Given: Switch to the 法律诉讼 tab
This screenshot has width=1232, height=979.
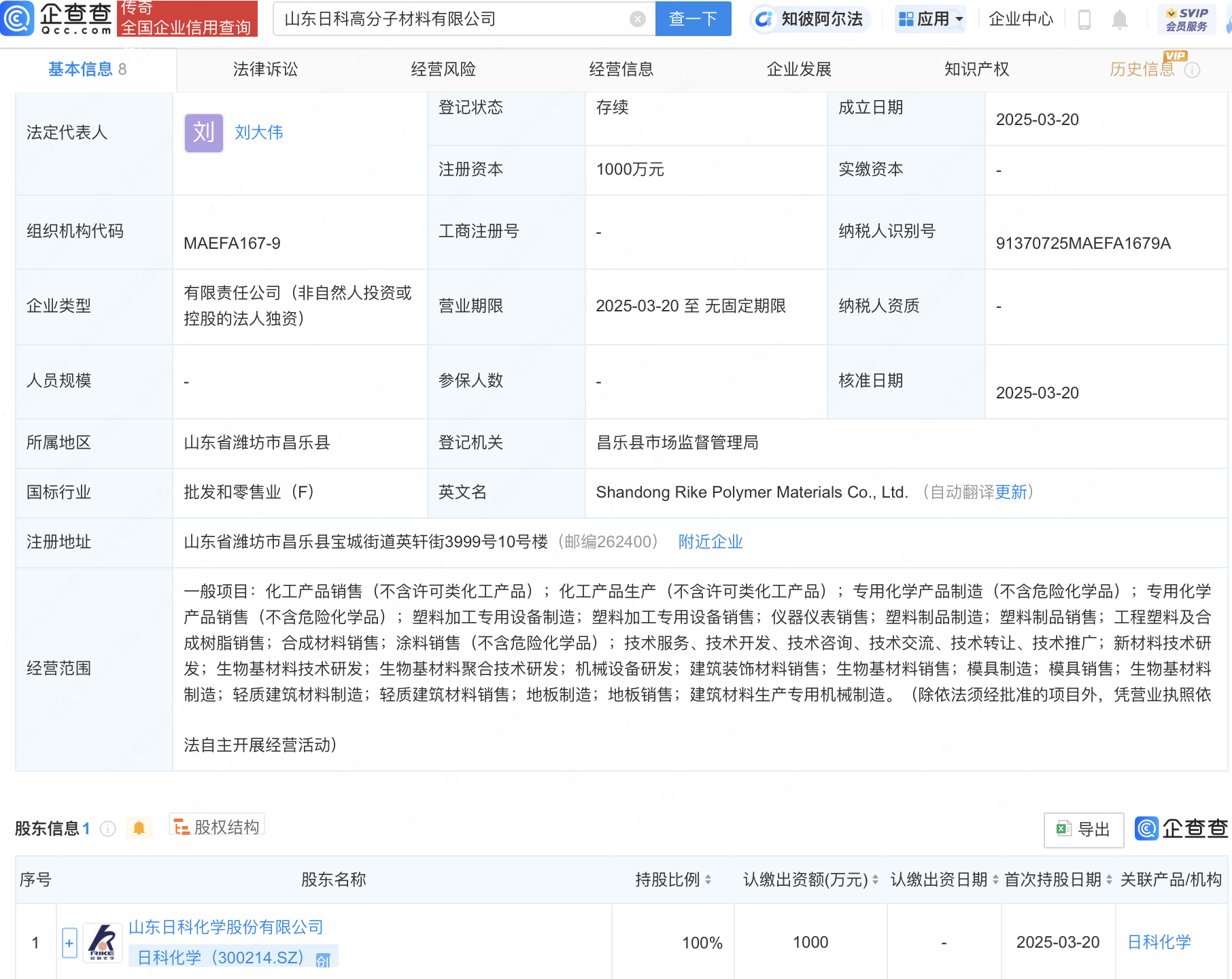Looking at the screenshot, I should coord(265,69).
